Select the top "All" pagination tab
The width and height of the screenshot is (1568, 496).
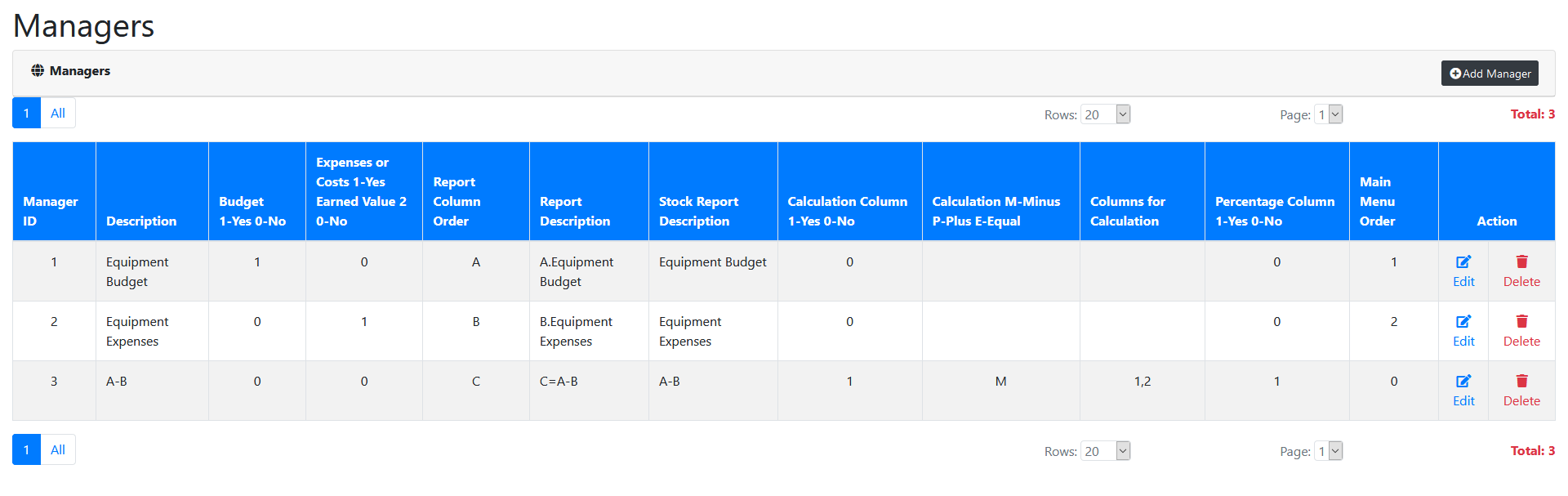pos(58,114)
